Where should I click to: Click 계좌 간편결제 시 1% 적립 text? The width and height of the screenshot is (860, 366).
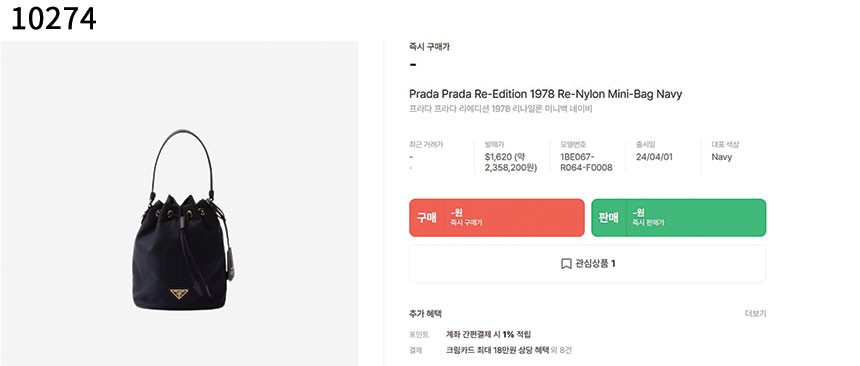tap(489, 334)
